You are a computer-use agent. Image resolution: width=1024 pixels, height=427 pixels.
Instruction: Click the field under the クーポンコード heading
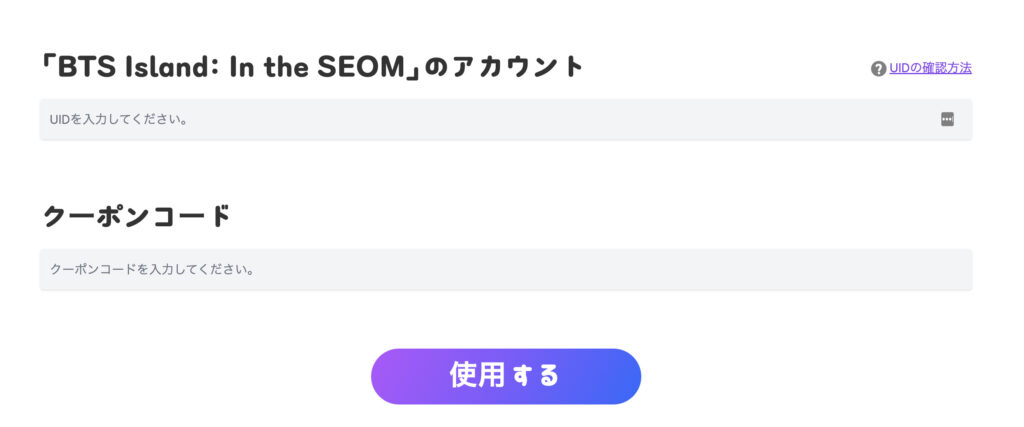505,269
